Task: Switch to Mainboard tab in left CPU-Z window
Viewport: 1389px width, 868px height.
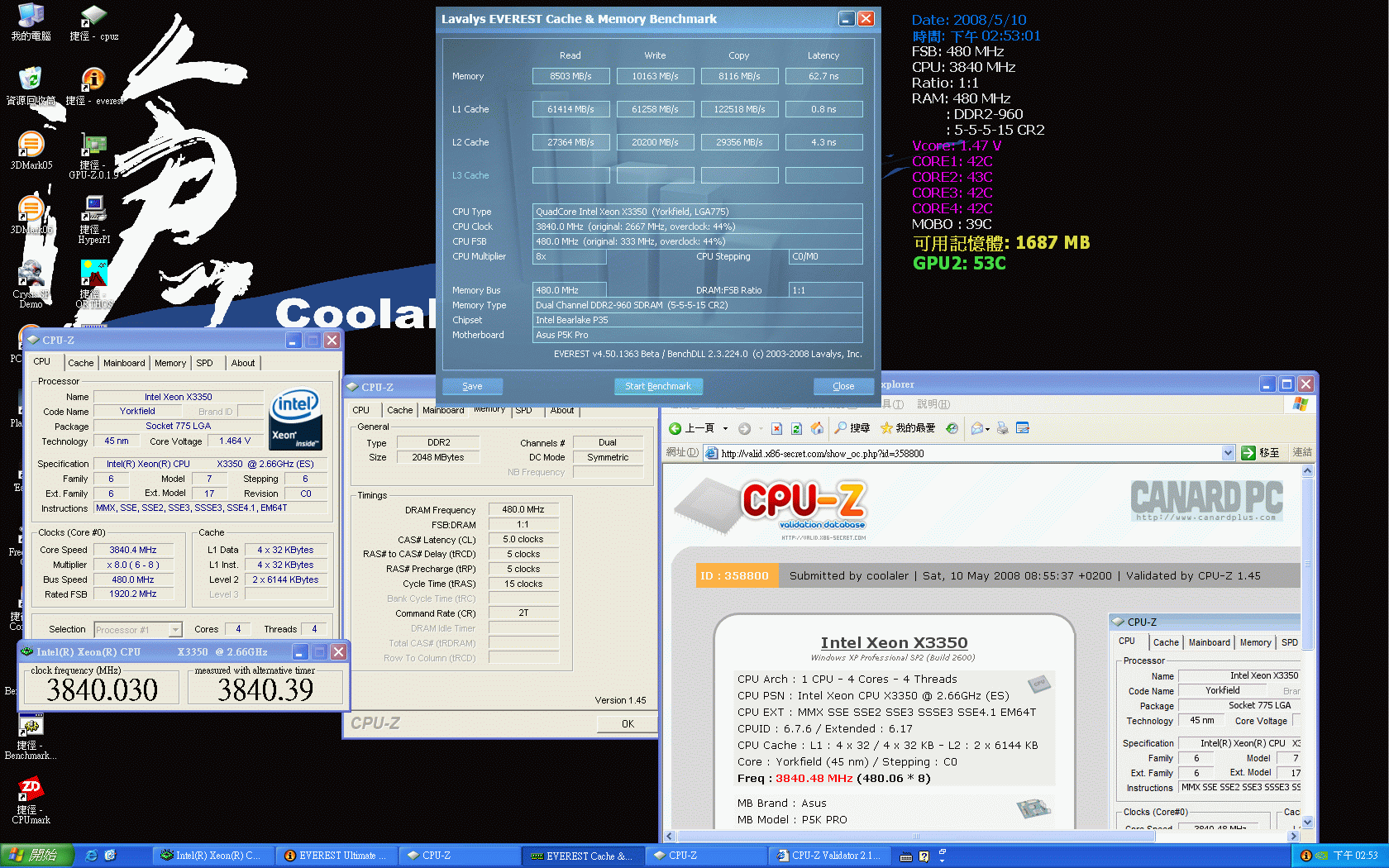Action: coord(124,363)
